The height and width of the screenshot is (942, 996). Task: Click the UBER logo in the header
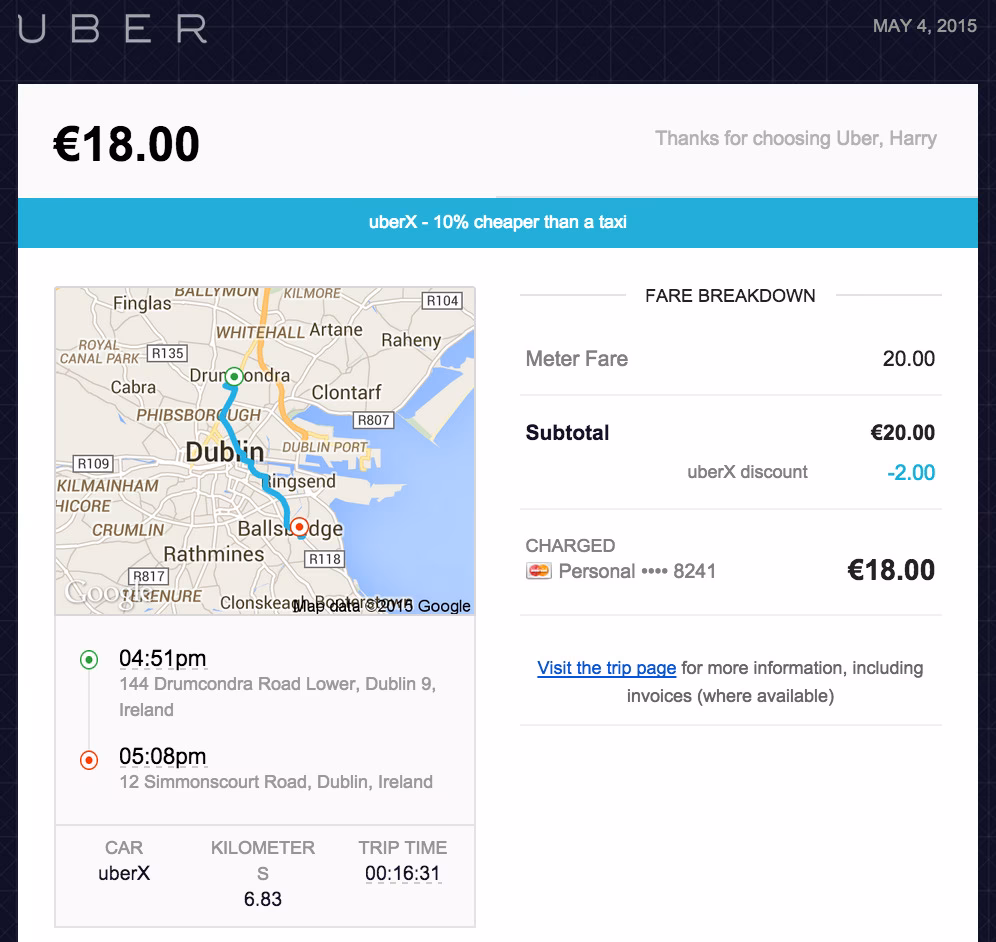point(110,29)
